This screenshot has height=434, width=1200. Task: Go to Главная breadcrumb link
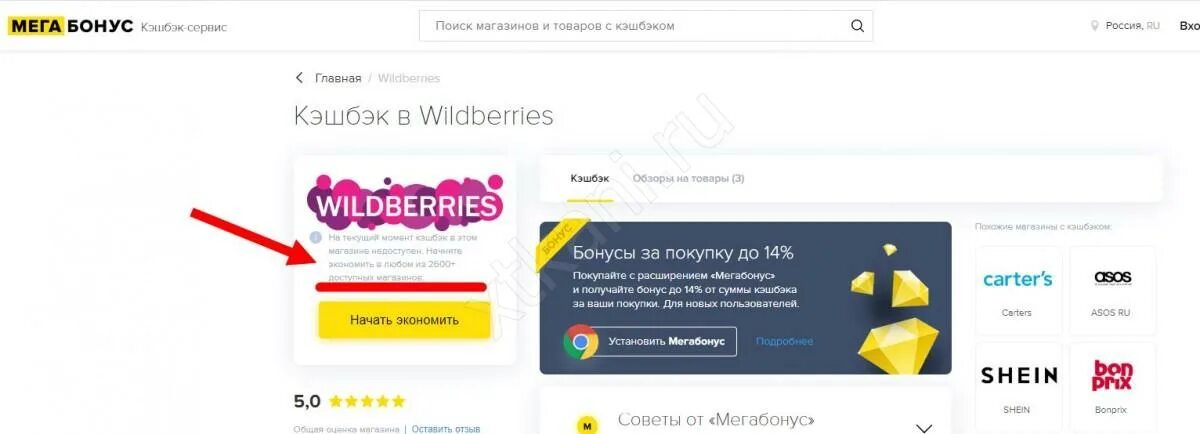click(338, 78)
